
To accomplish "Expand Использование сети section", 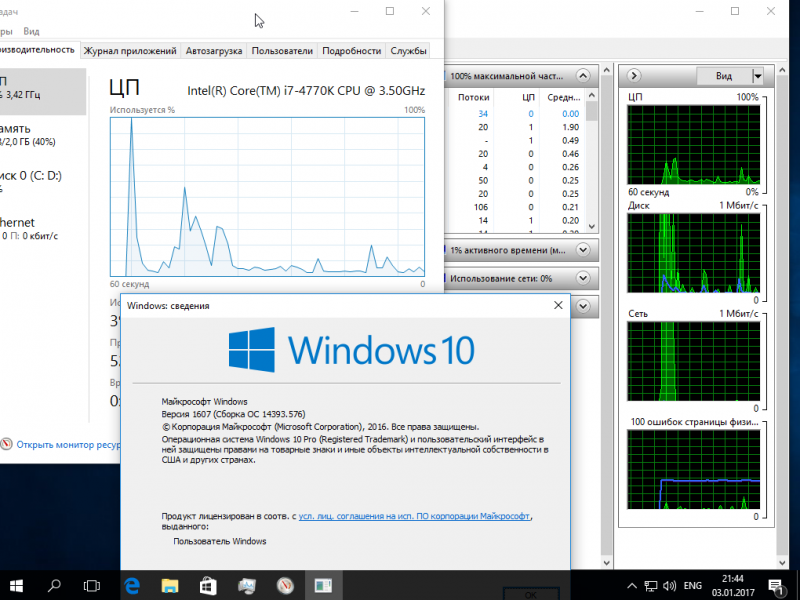I will pos(583,278).
